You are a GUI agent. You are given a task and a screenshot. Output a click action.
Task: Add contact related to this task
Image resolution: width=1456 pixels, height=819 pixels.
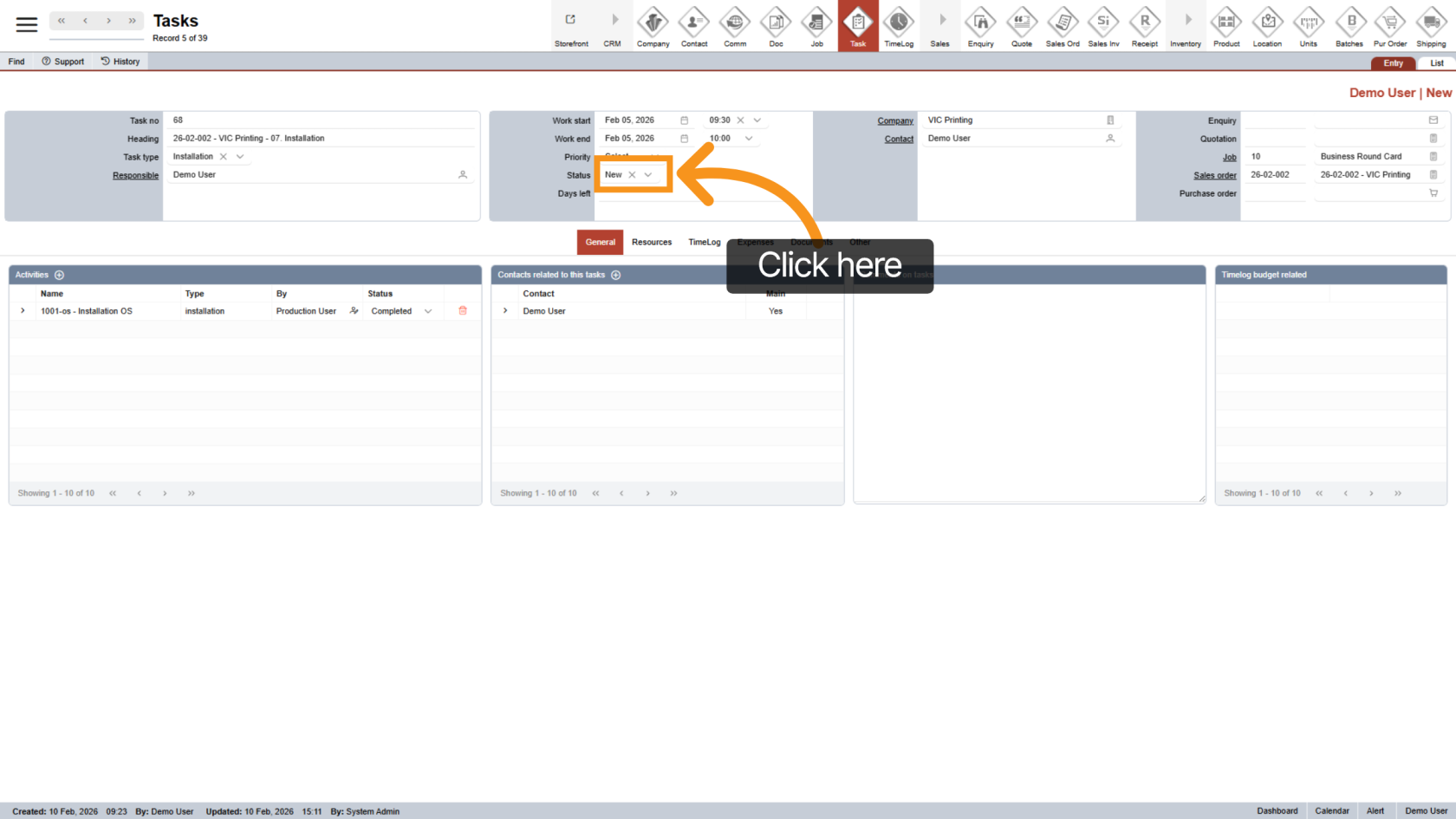click(x=616, y=276)
